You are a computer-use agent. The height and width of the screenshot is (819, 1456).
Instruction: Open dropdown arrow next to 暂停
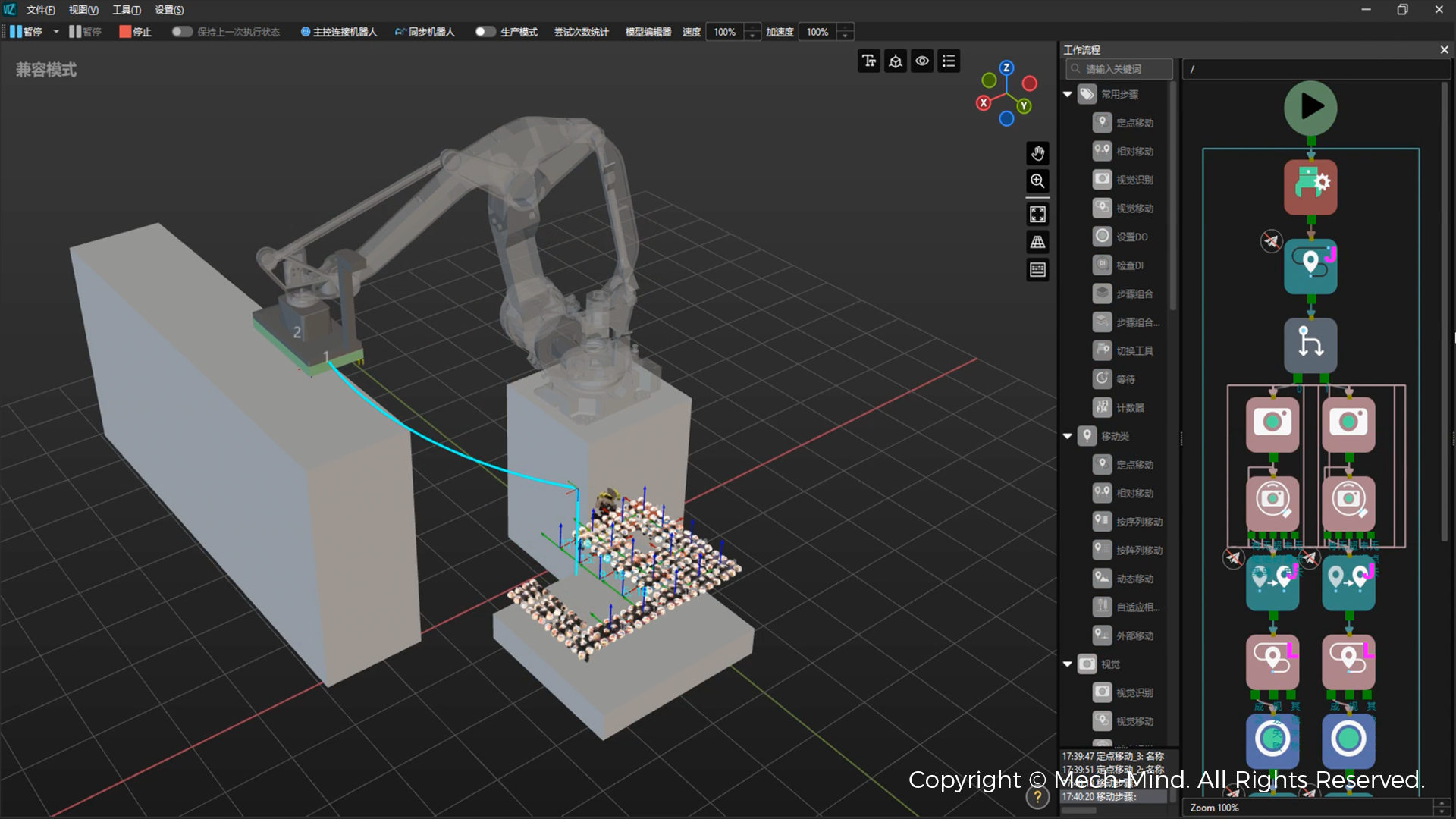click(x=56, y=32)
